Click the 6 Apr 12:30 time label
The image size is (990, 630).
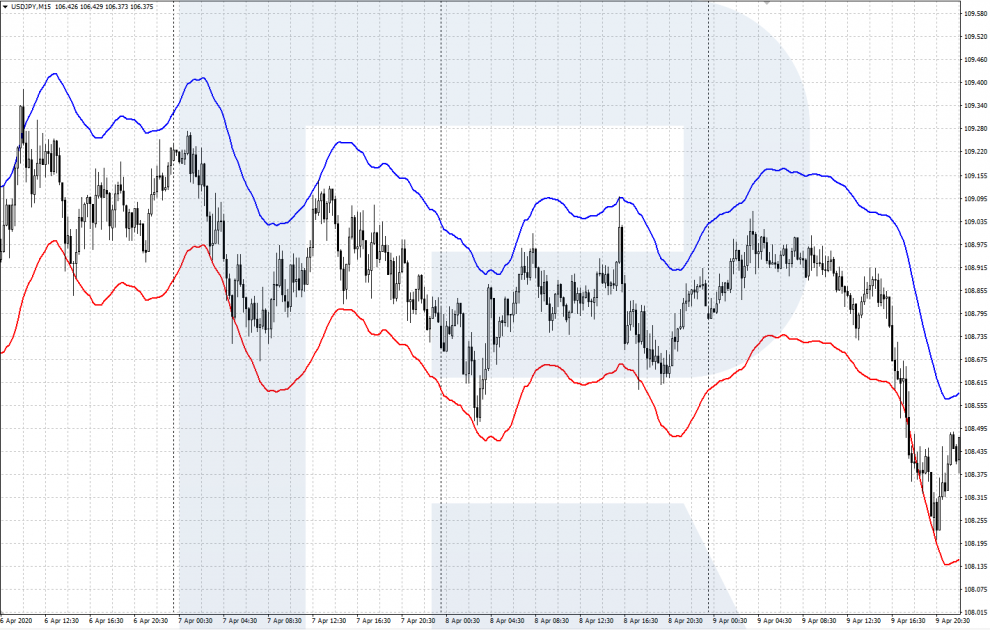click(x=62, y=621)
